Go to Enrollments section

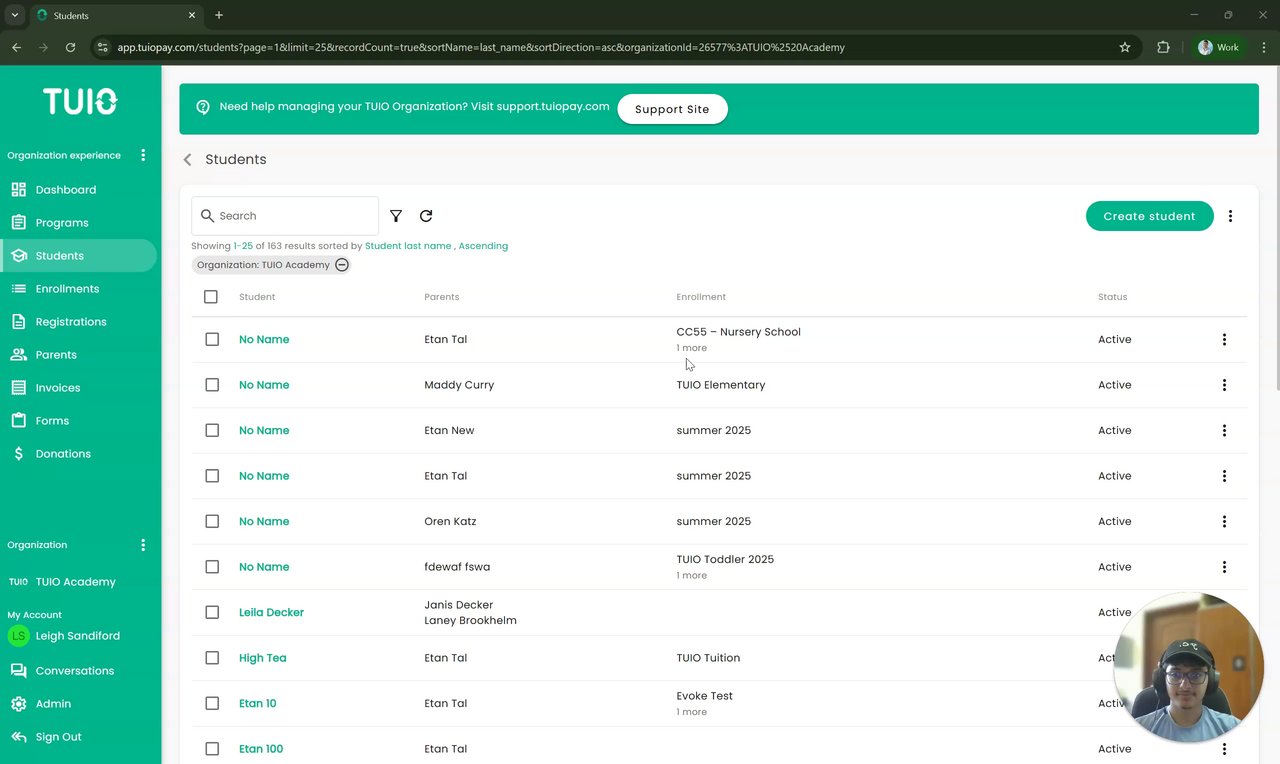67,289
